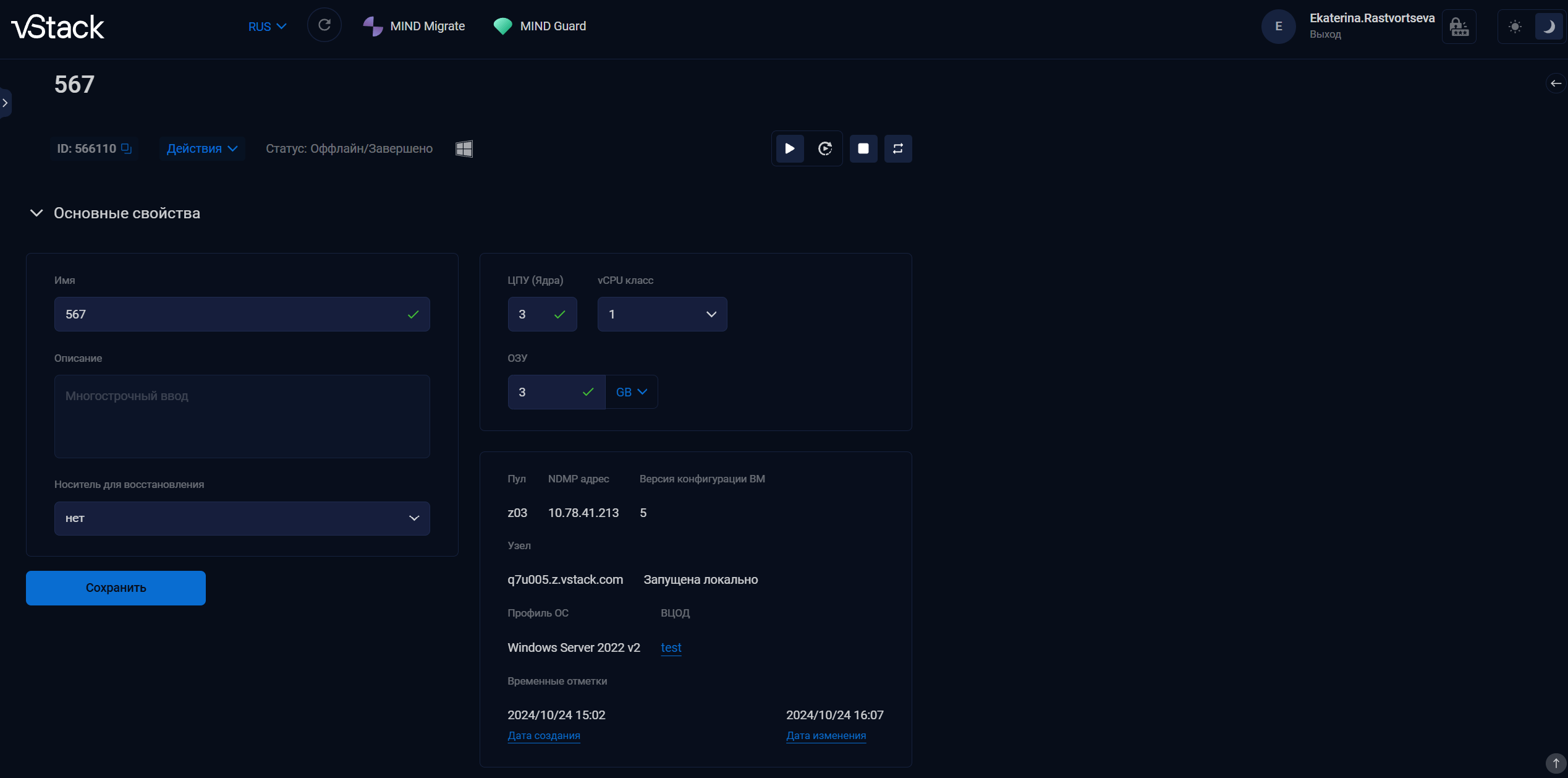Viewport: 1568px width, 778px height.
Task: Open the Действия actions dropdown
Action: click(202, 148)
